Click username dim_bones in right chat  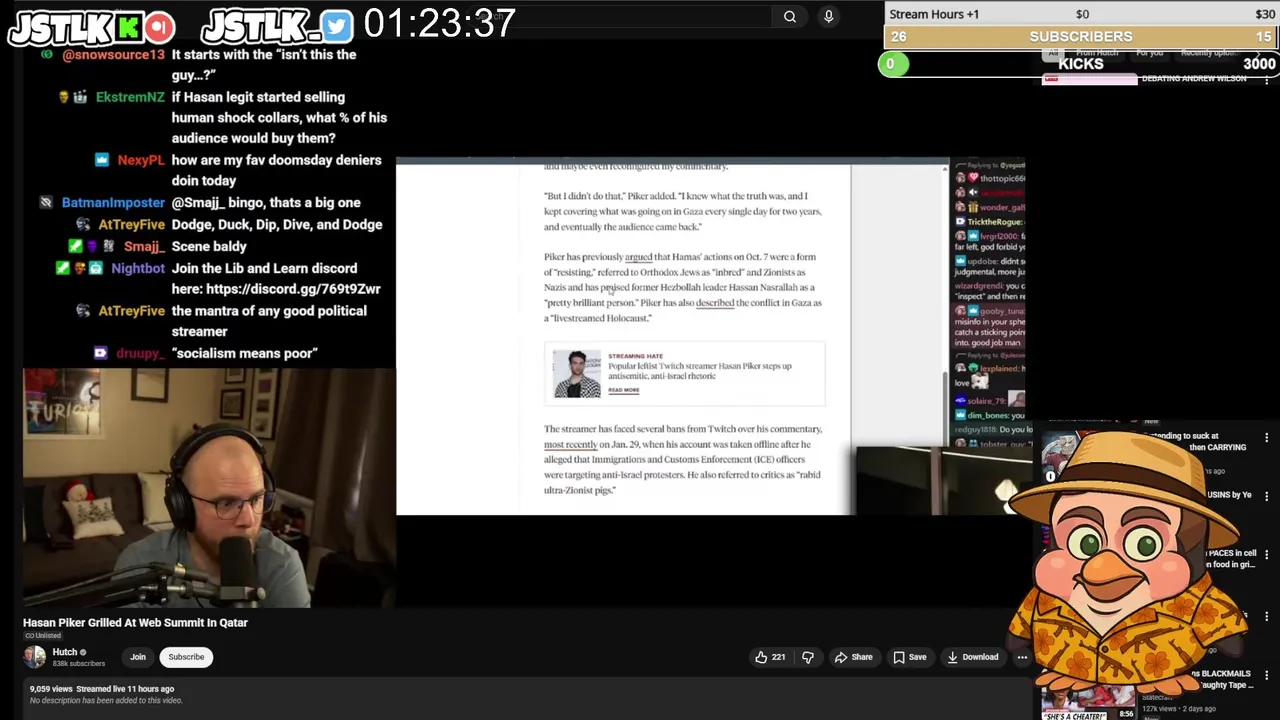coord(989,415)
